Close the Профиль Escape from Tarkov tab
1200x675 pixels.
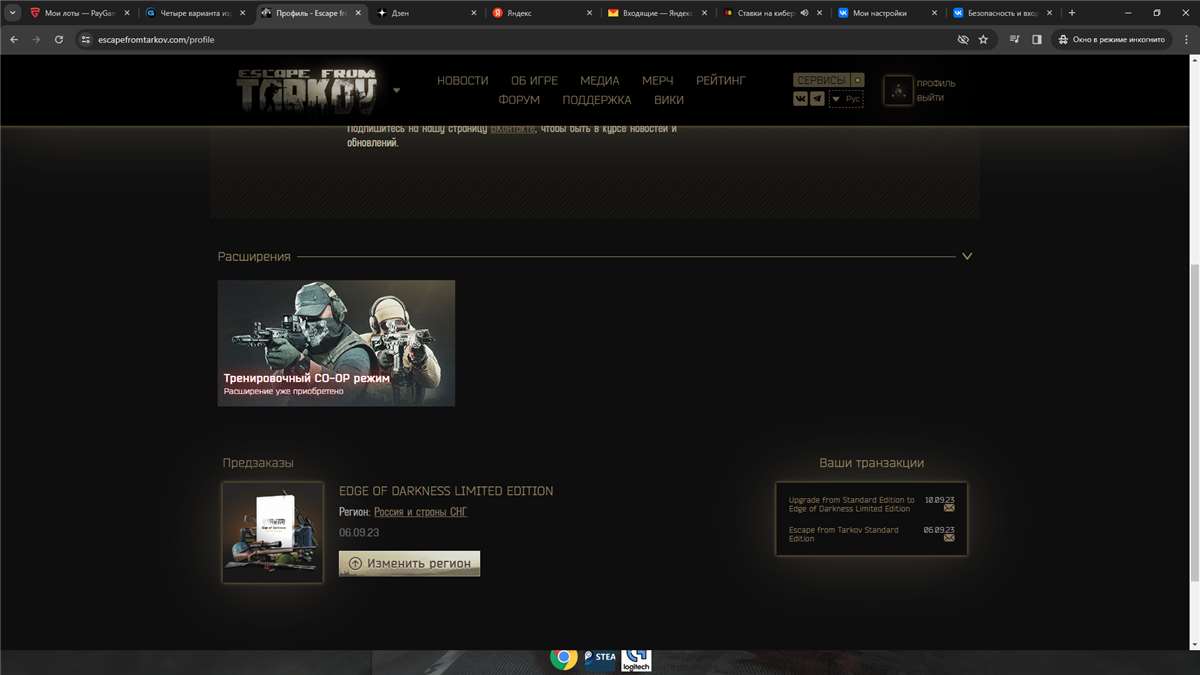356,13
